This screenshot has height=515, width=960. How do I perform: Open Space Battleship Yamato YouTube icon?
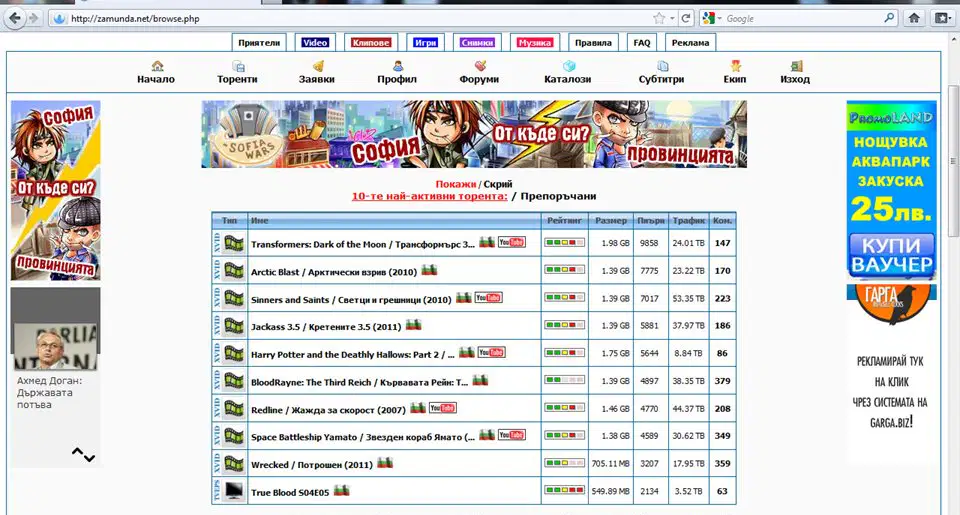(x=511, y=435)
